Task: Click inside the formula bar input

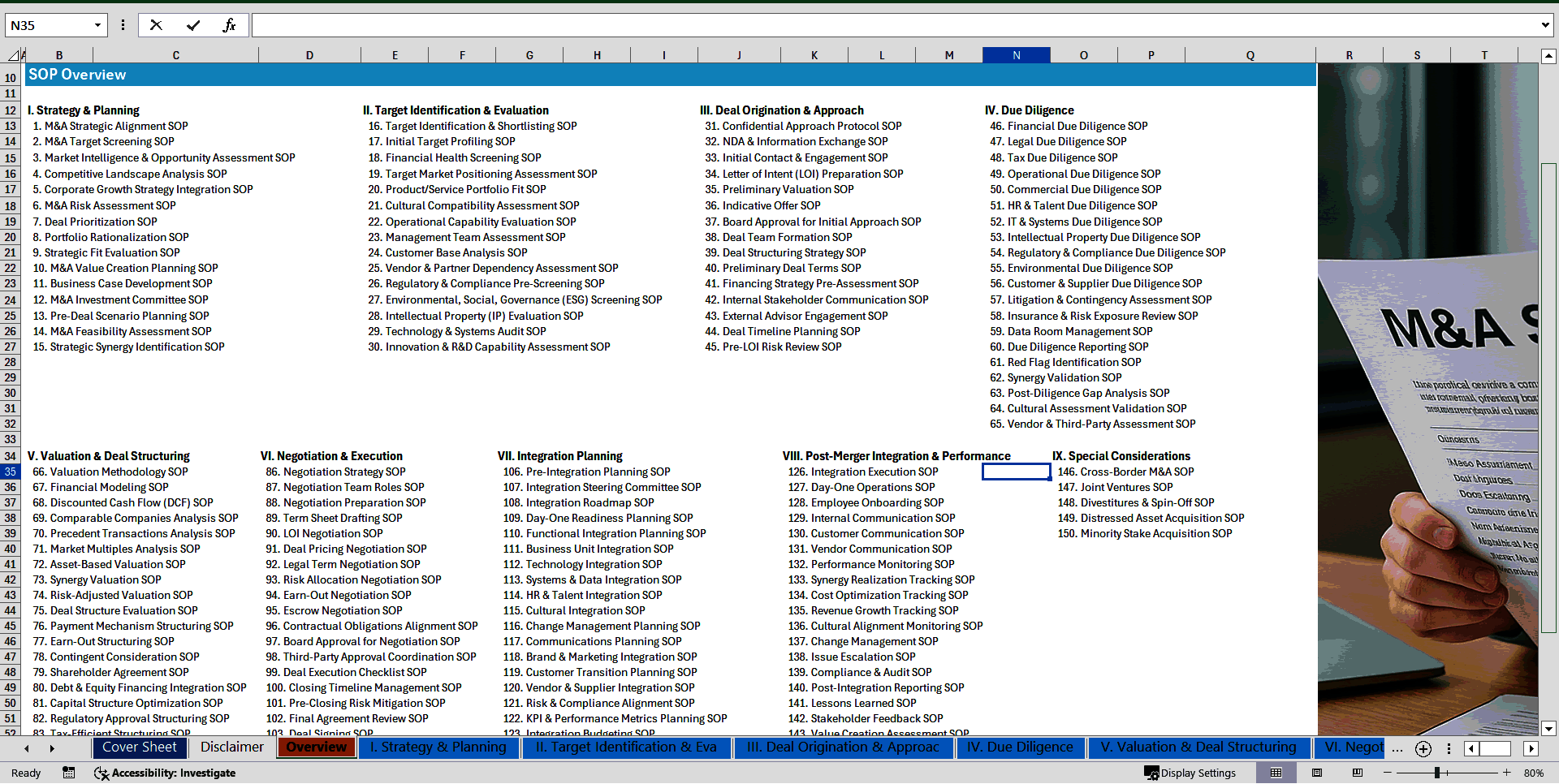Action: [x=893, y=25]
